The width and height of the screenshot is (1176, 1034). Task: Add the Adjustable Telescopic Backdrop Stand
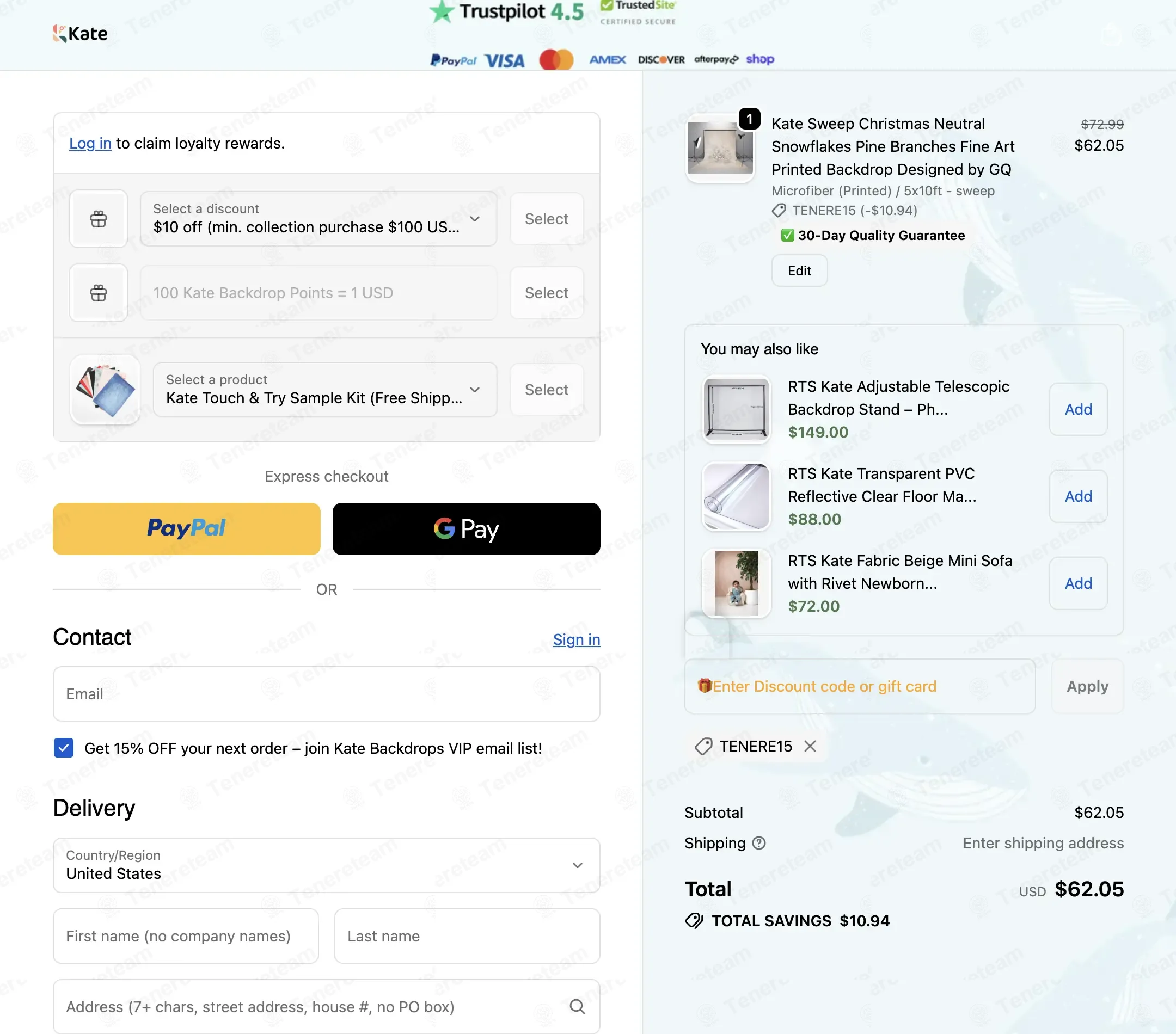coord(1078,409)
